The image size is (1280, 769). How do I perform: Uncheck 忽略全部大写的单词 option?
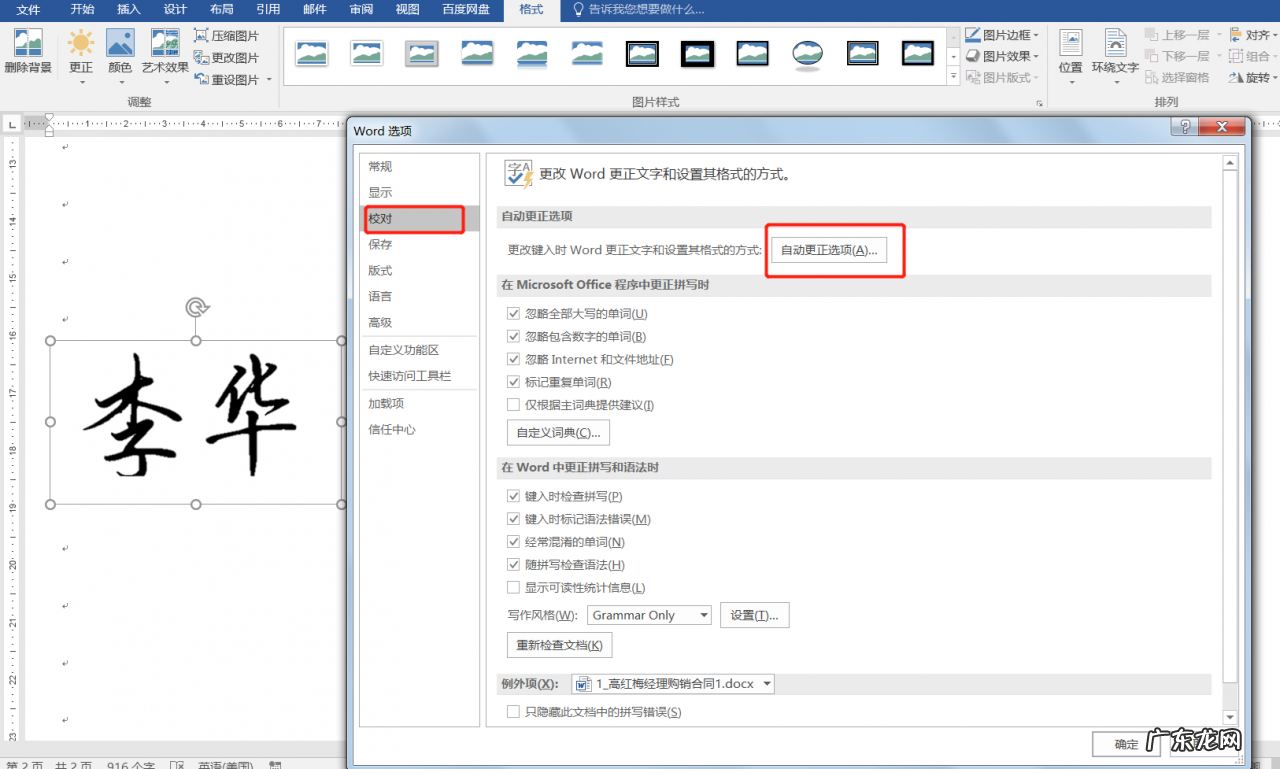click(x=513, y=313)
